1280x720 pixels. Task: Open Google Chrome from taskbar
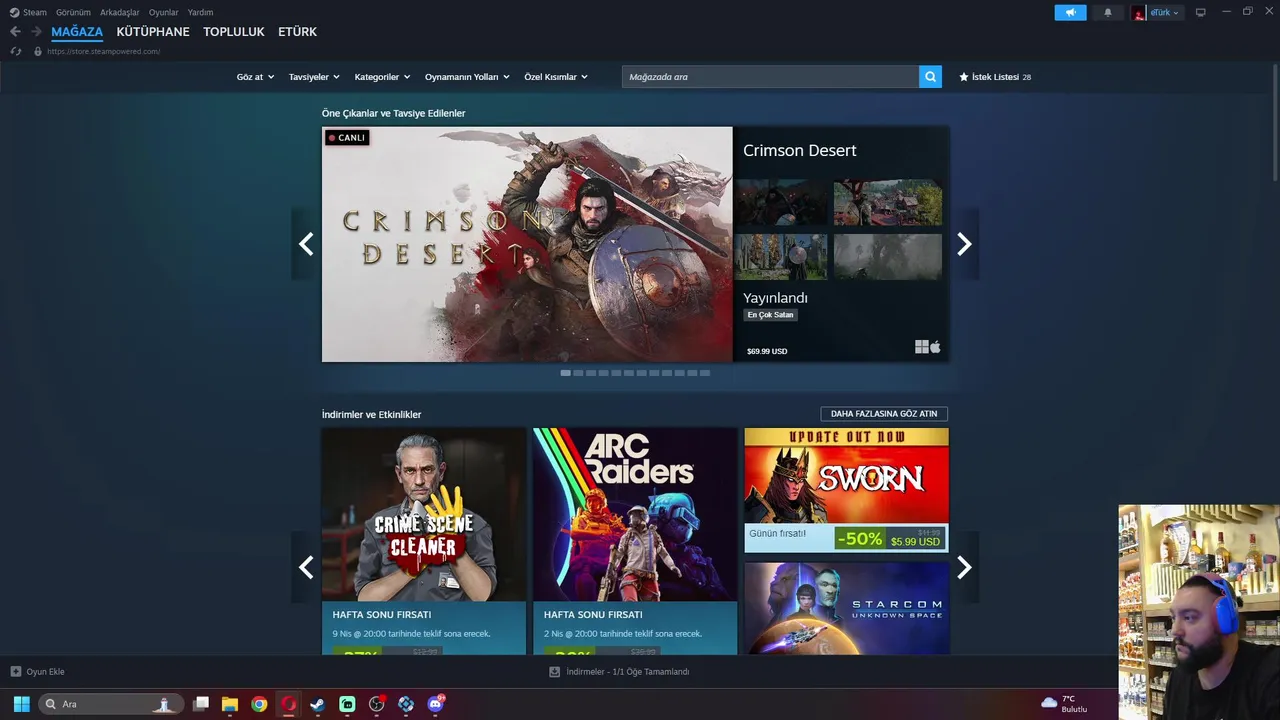point(259,704)
